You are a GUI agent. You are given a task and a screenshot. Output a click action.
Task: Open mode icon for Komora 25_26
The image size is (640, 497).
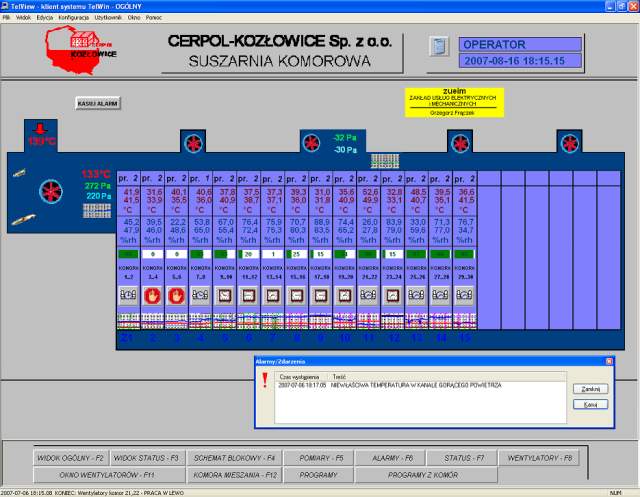[416, 295]
